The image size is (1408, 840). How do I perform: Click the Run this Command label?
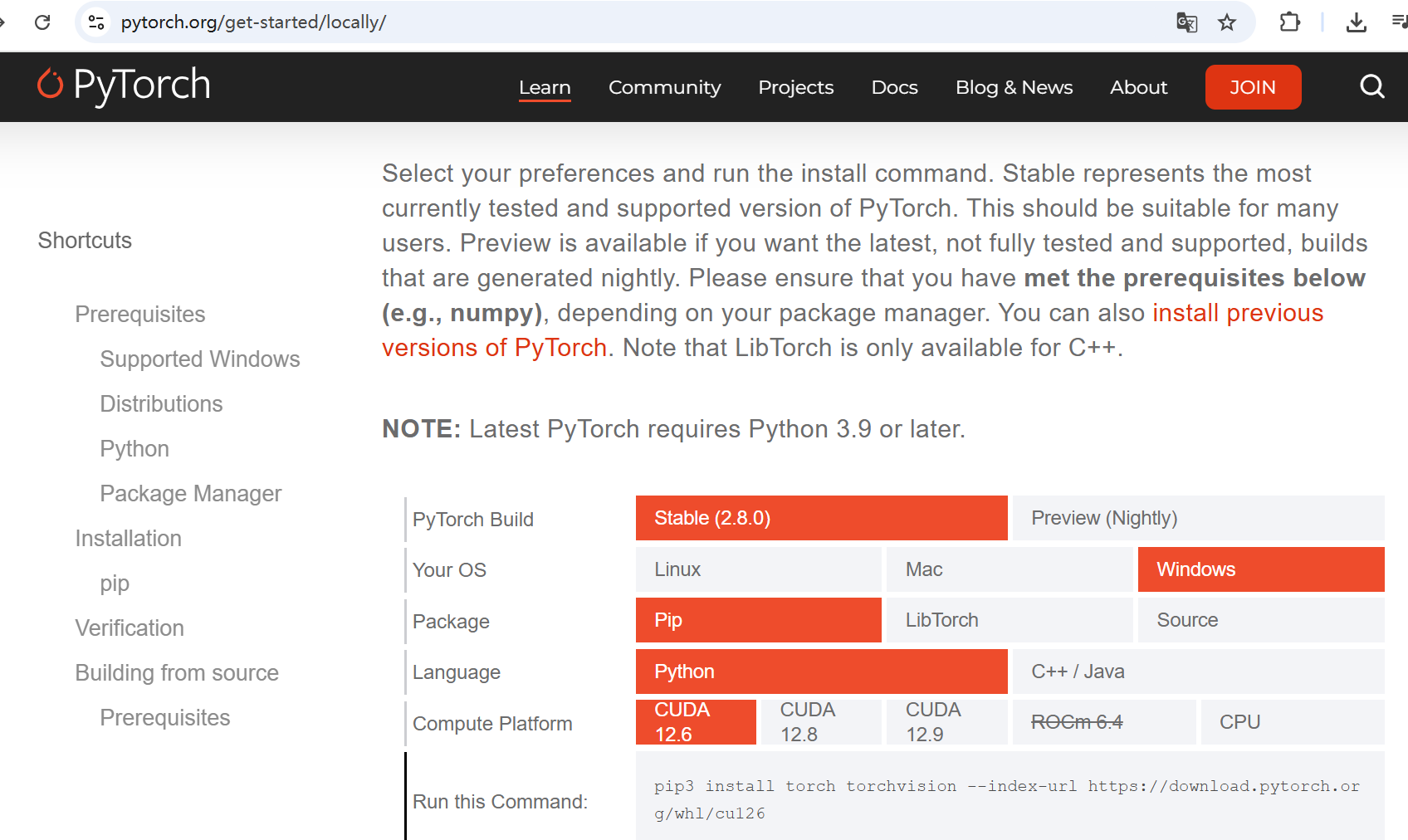tap(500, 802)
